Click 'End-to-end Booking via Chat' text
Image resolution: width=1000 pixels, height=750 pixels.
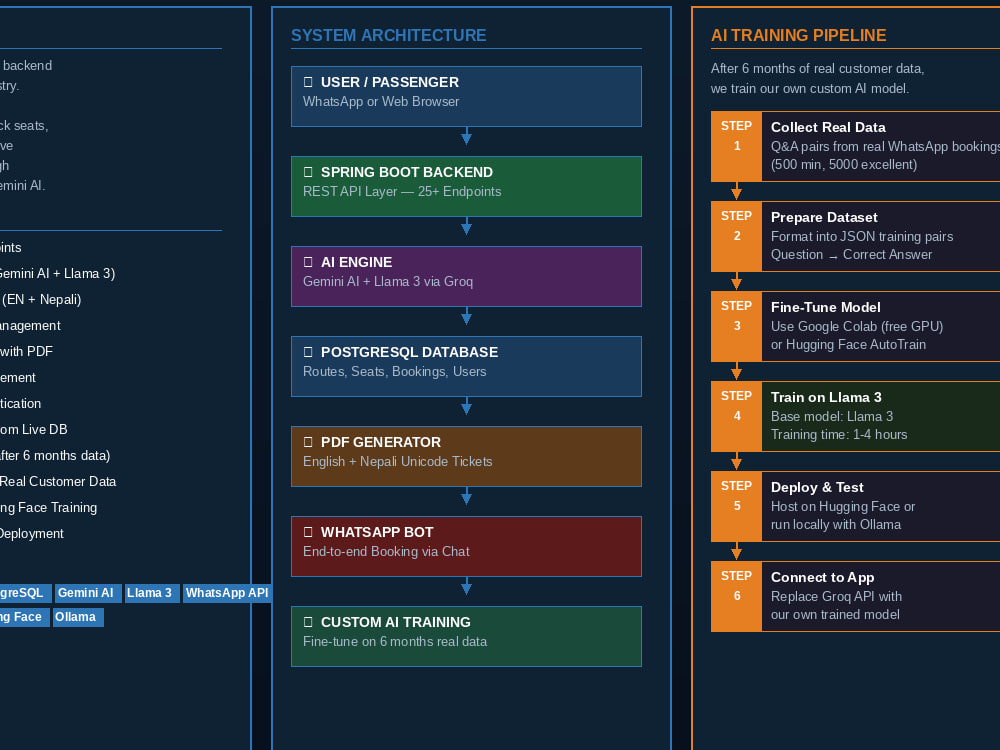tap(386, 551)
